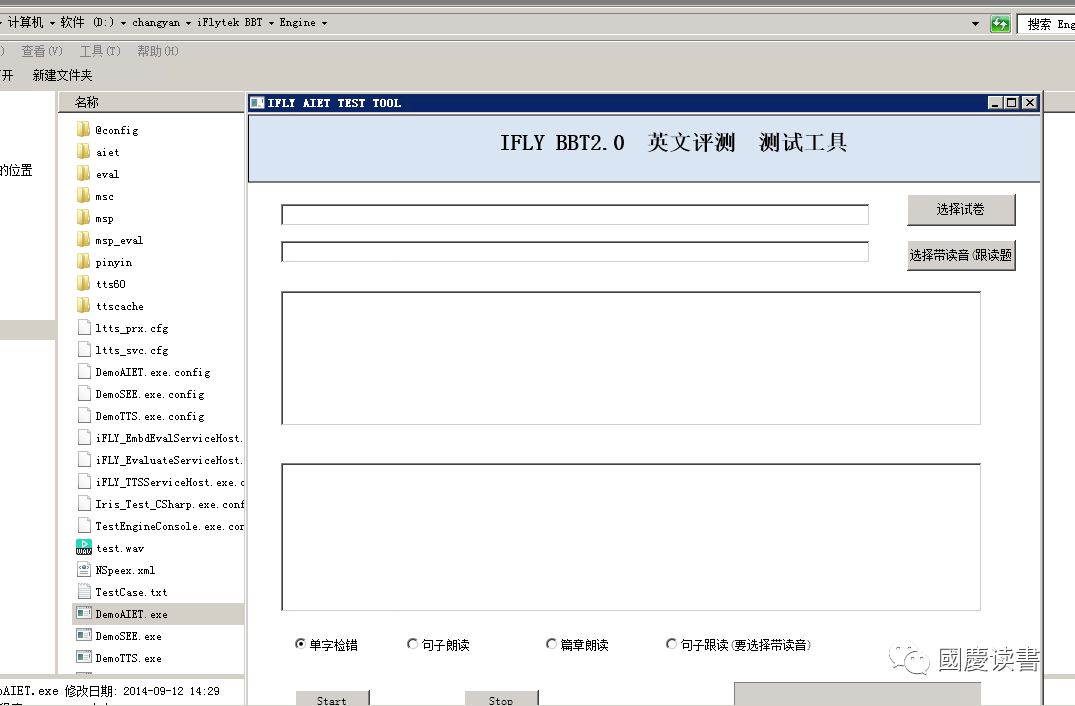Click 新建文件夹 in the toolbar
Screen dimensions: 1075x706
point(62,75)
